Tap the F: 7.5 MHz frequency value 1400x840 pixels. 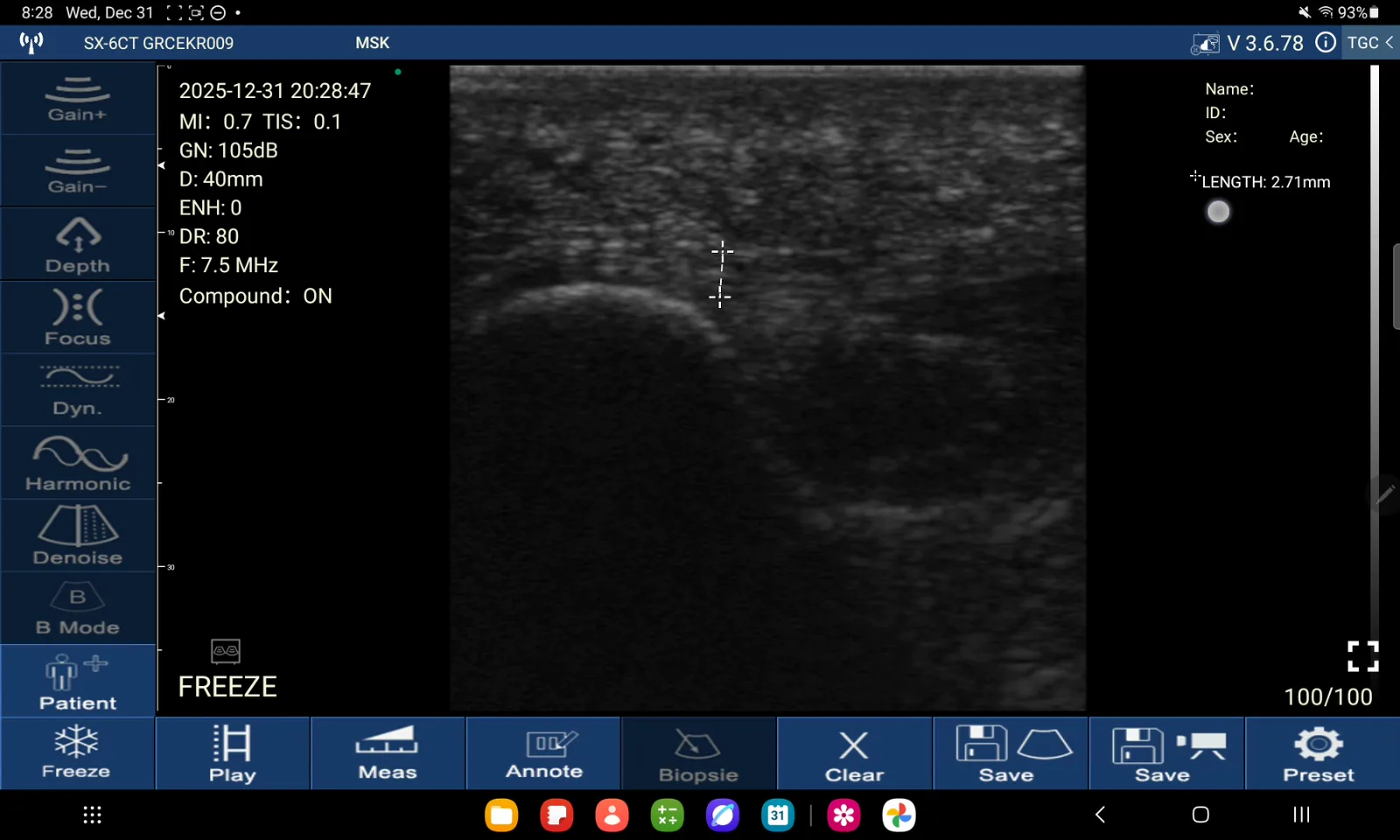(x=228, y=265)
